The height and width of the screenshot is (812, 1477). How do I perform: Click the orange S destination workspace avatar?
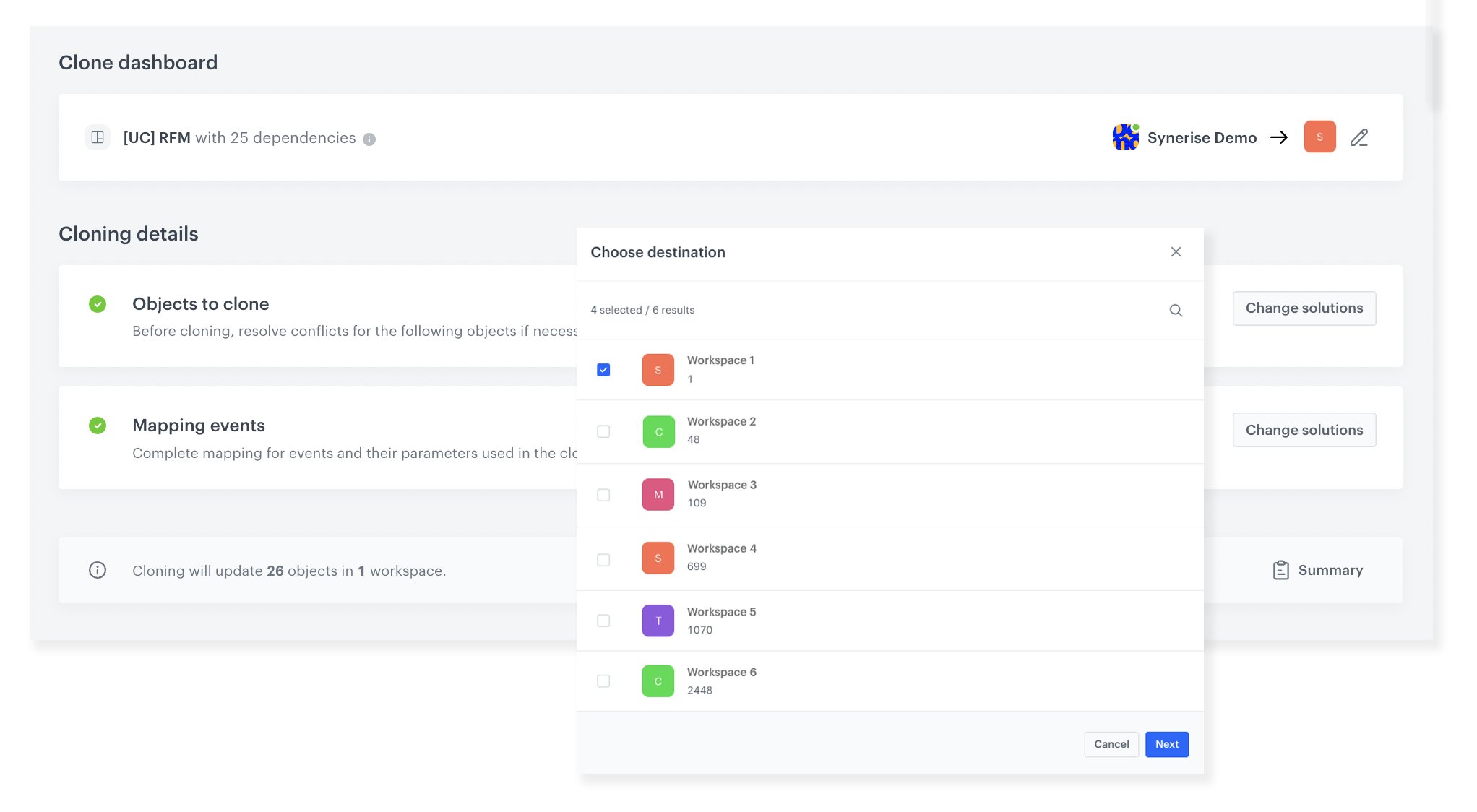tap(1319, 137)
